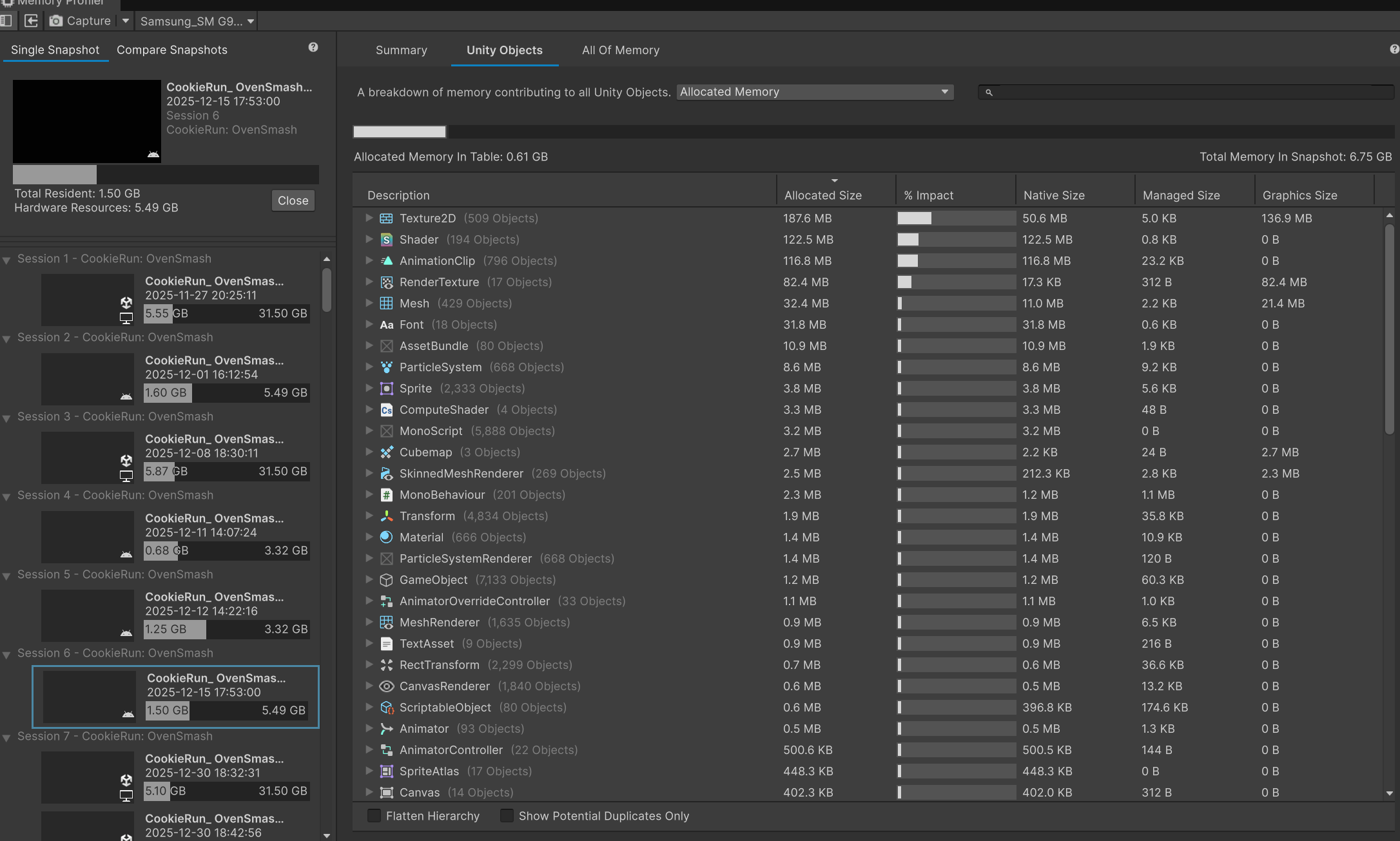Enable the Flatten Hierarchy checkbox

pos(374,816)
